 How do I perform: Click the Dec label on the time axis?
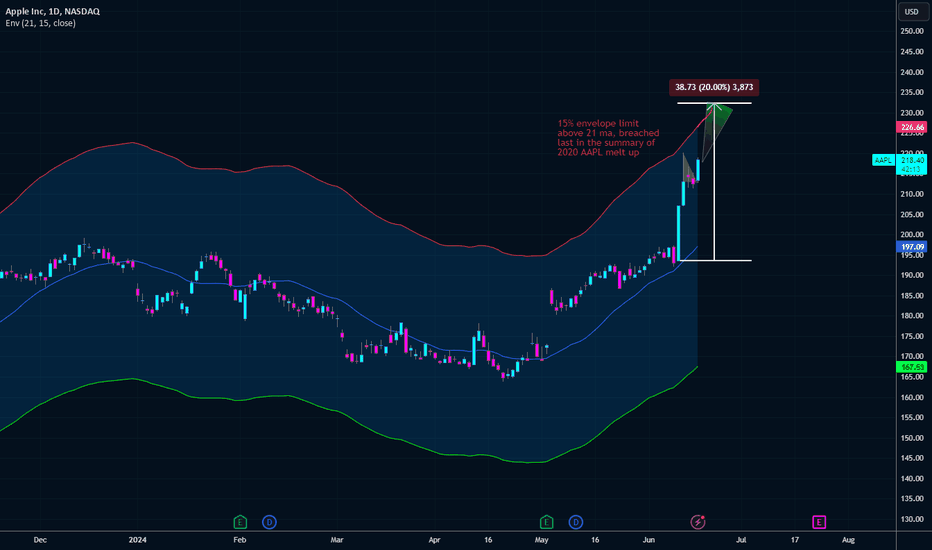click(x=40, y=540)
